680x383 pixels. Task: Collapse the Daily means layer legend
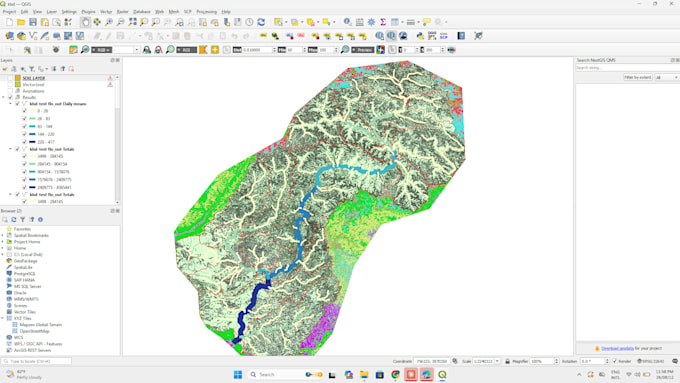coord(10,104)
